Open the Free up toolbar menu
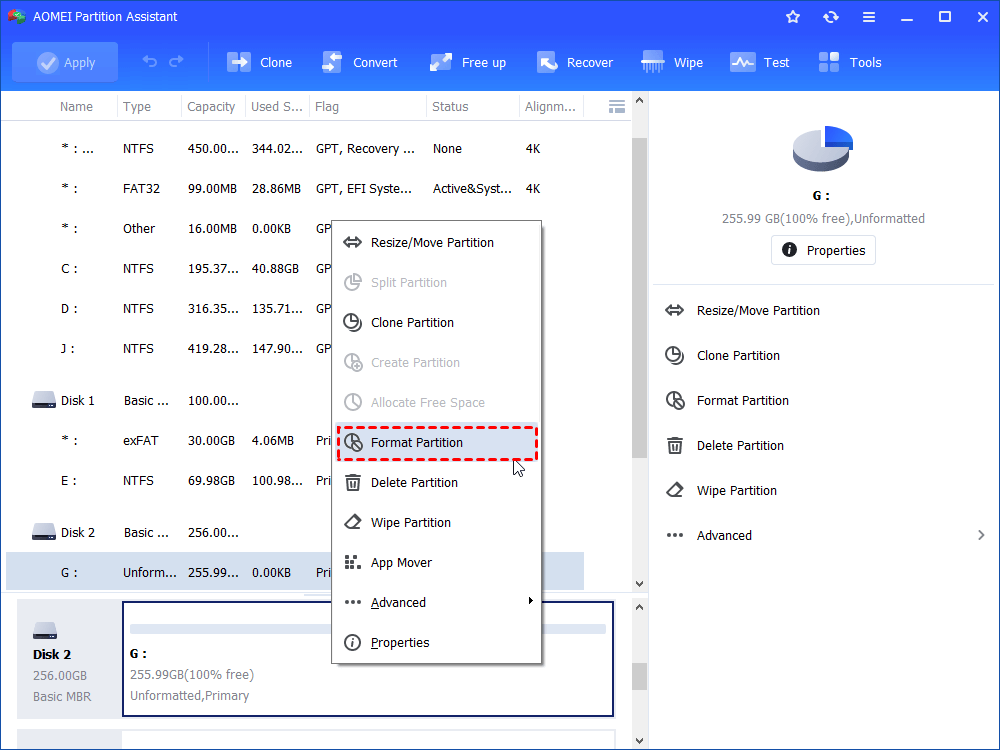 click(468, 62)
